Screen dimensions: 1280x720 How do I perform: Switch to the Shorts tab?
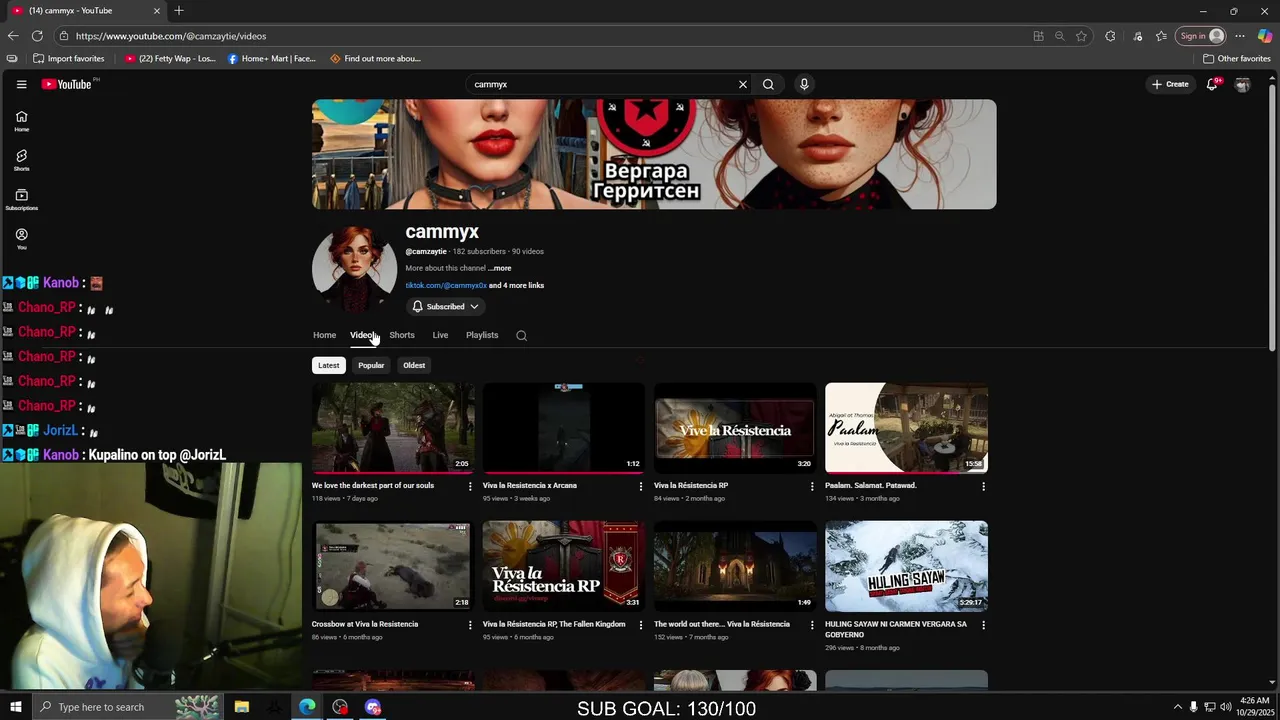click(402, 335)
